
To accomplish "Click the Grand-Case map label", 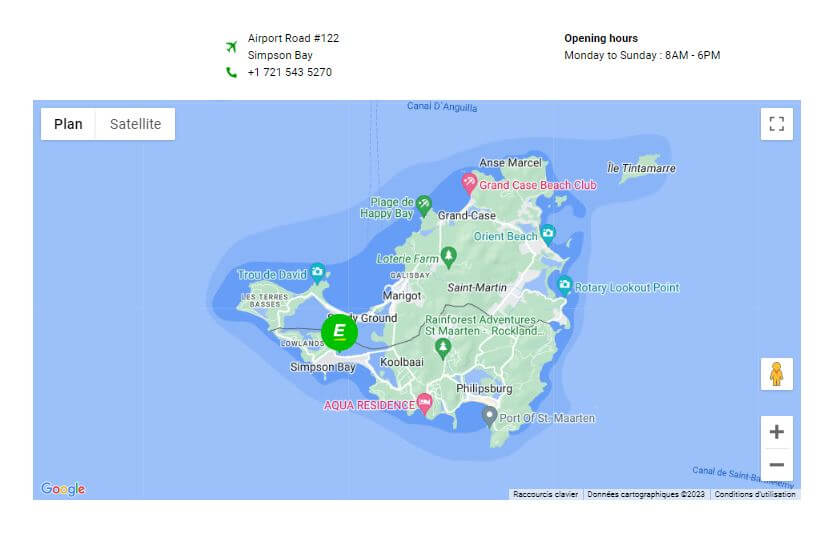I will click(467, 215).
